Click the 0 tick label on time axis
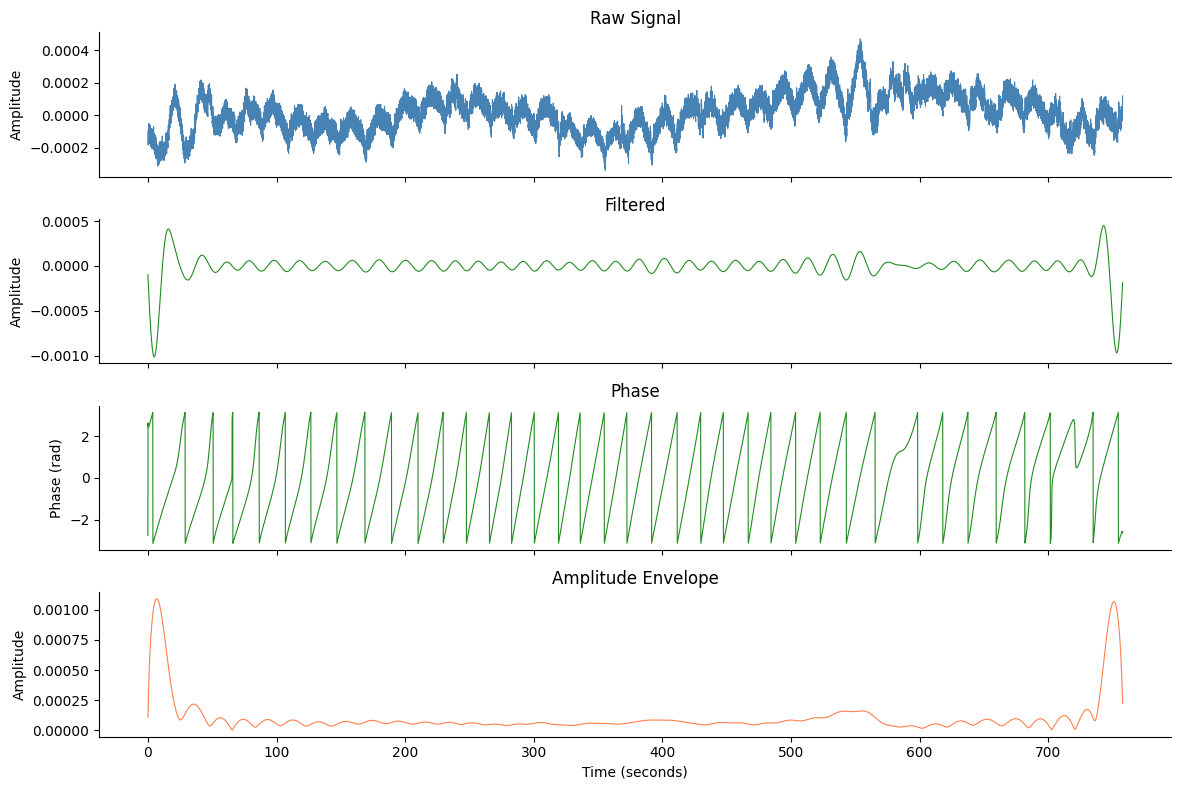 point(148,753)
